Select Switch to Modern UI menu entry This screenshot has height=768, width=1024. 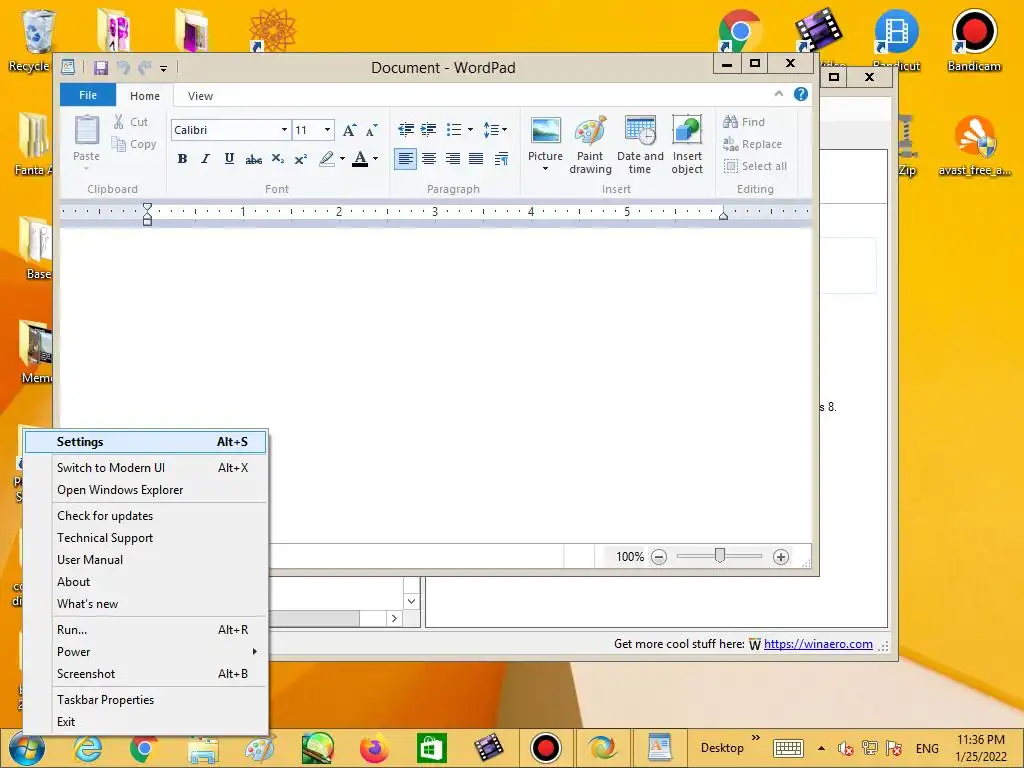(146, 468)
